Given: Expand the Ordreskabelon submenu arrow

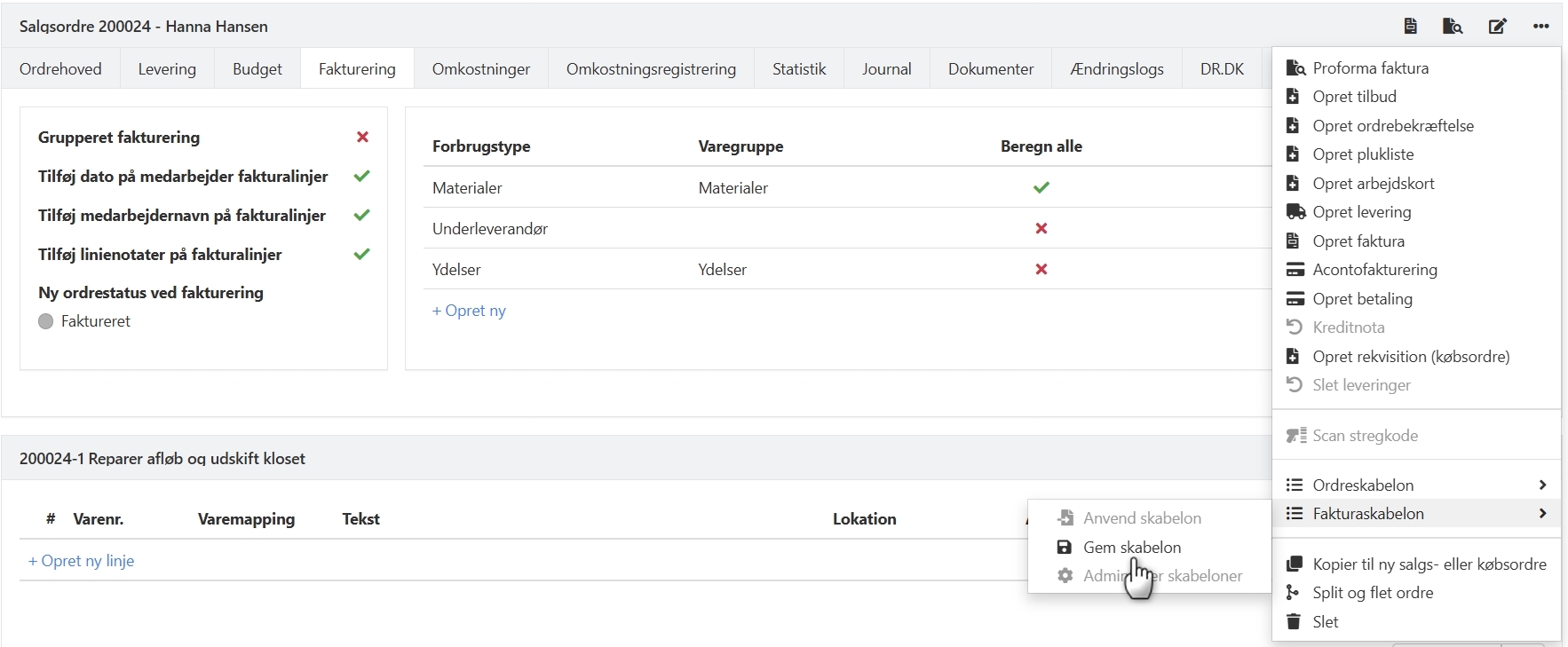Looking at the screenshot, I should click(x=1542, y=485).
